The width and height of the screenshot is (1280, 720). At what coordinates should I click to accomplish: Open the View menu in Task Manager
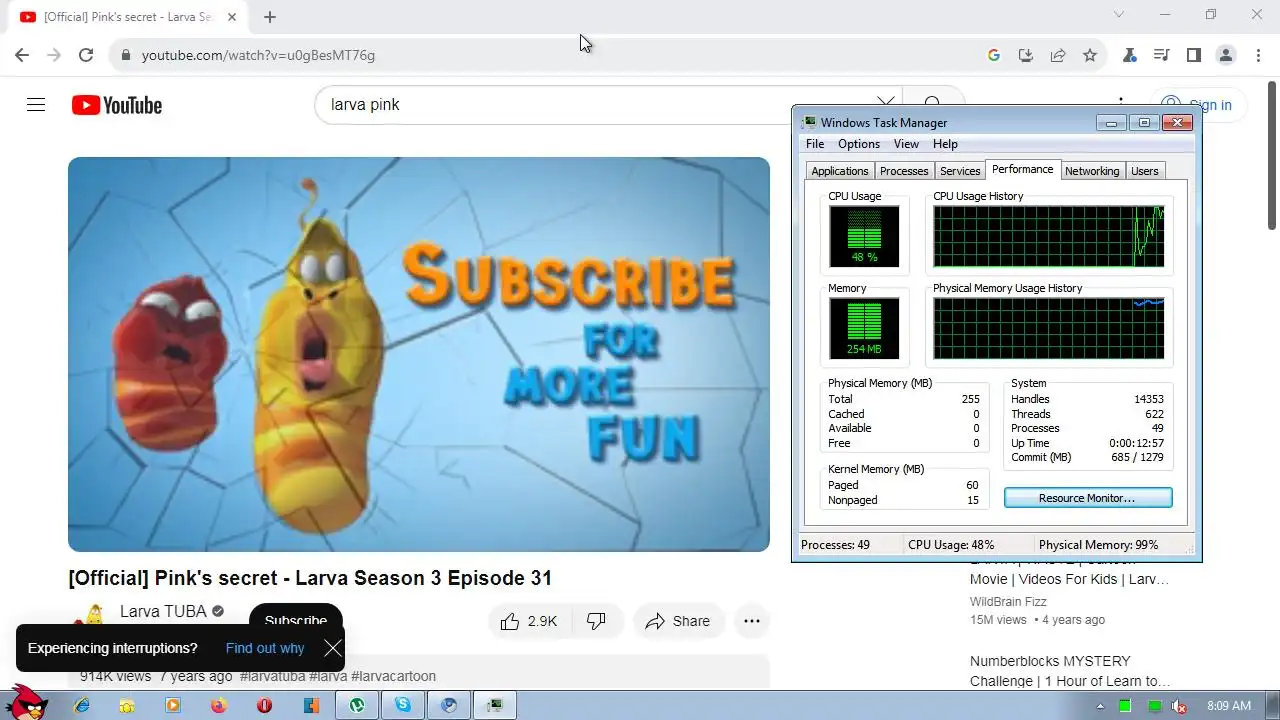coord(906,144)
